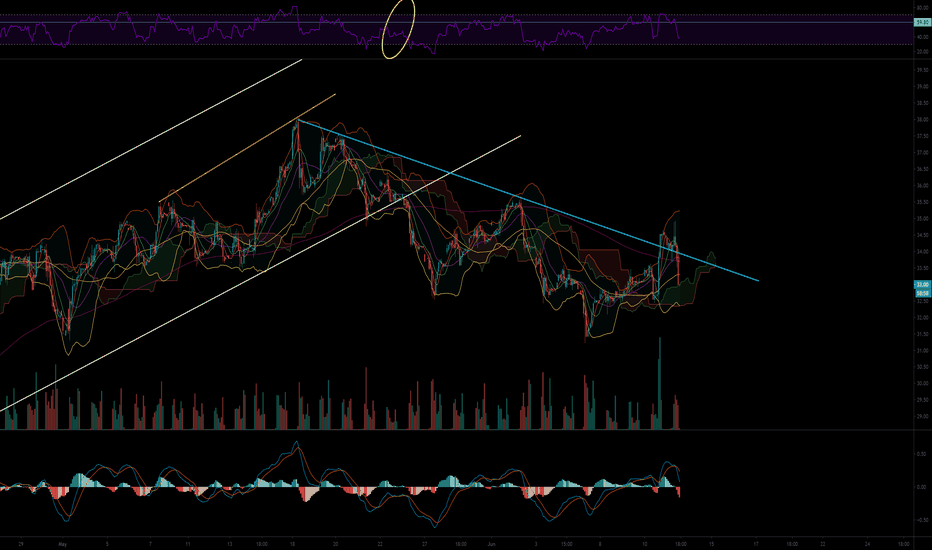Click the 20.00 level on RSI scale

pos(922,52)
